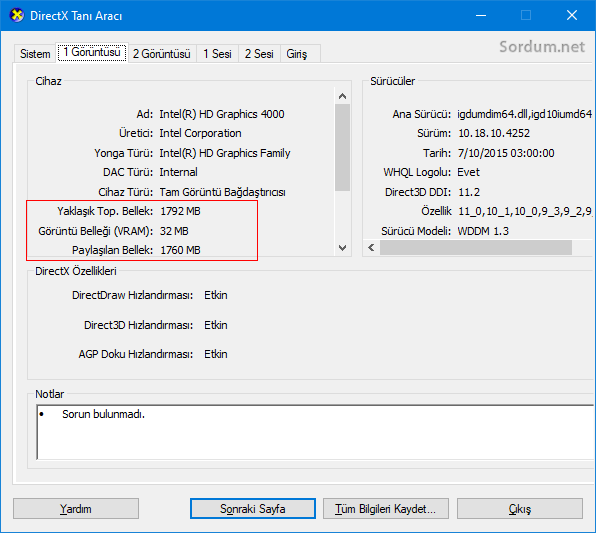Click the Çıkış button

click(x=520, y=509)
